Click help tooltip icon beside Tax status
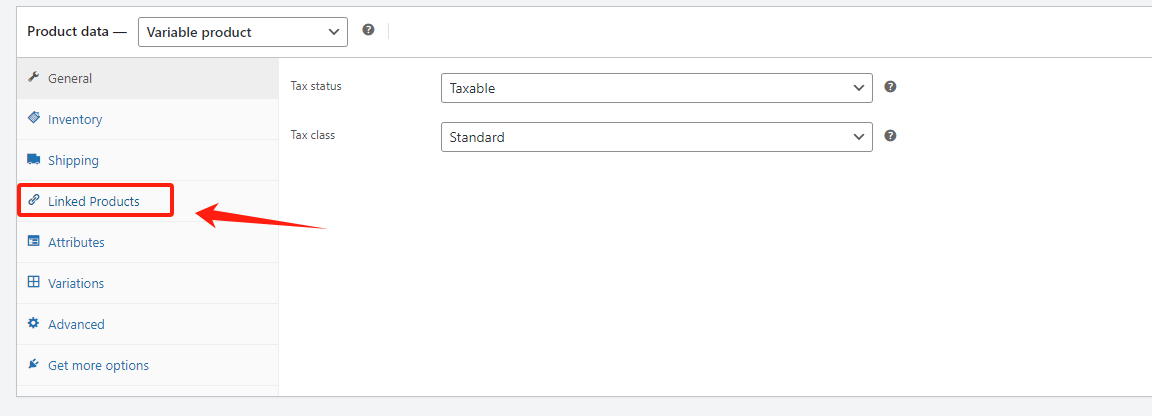This screenshot has width=1152, height=416. [x=890, y=87]
